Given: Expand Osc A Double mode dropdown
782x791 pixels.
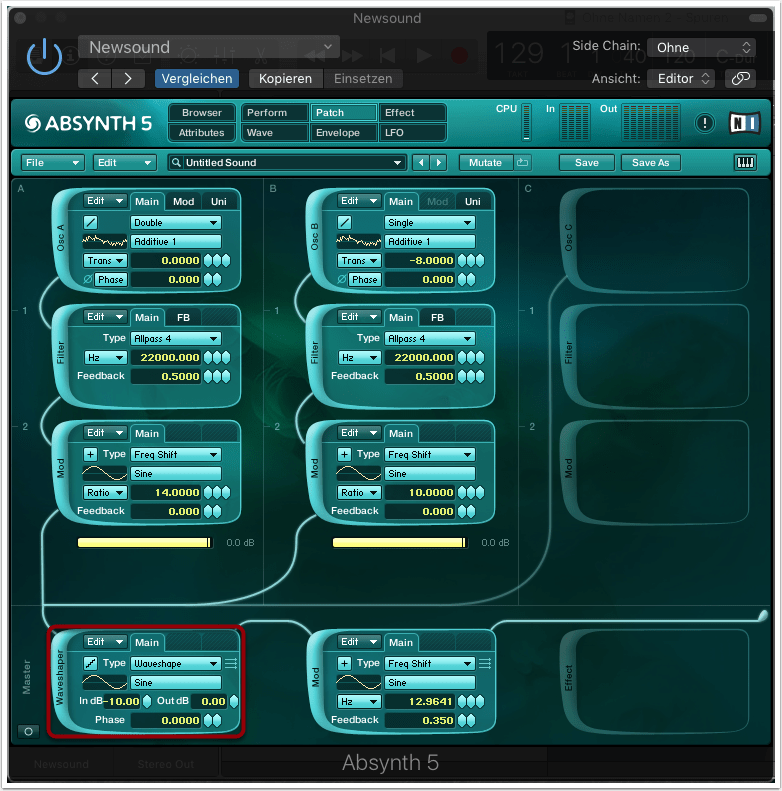Looking at the screenshot, I should [x=176, y=223].
